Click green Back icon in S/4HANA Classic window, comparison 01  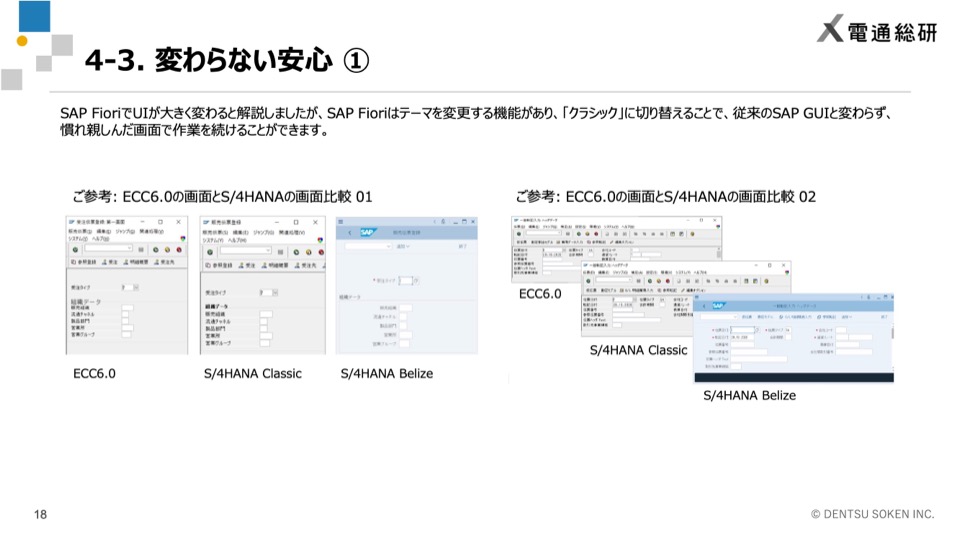[x=296, y=252]
